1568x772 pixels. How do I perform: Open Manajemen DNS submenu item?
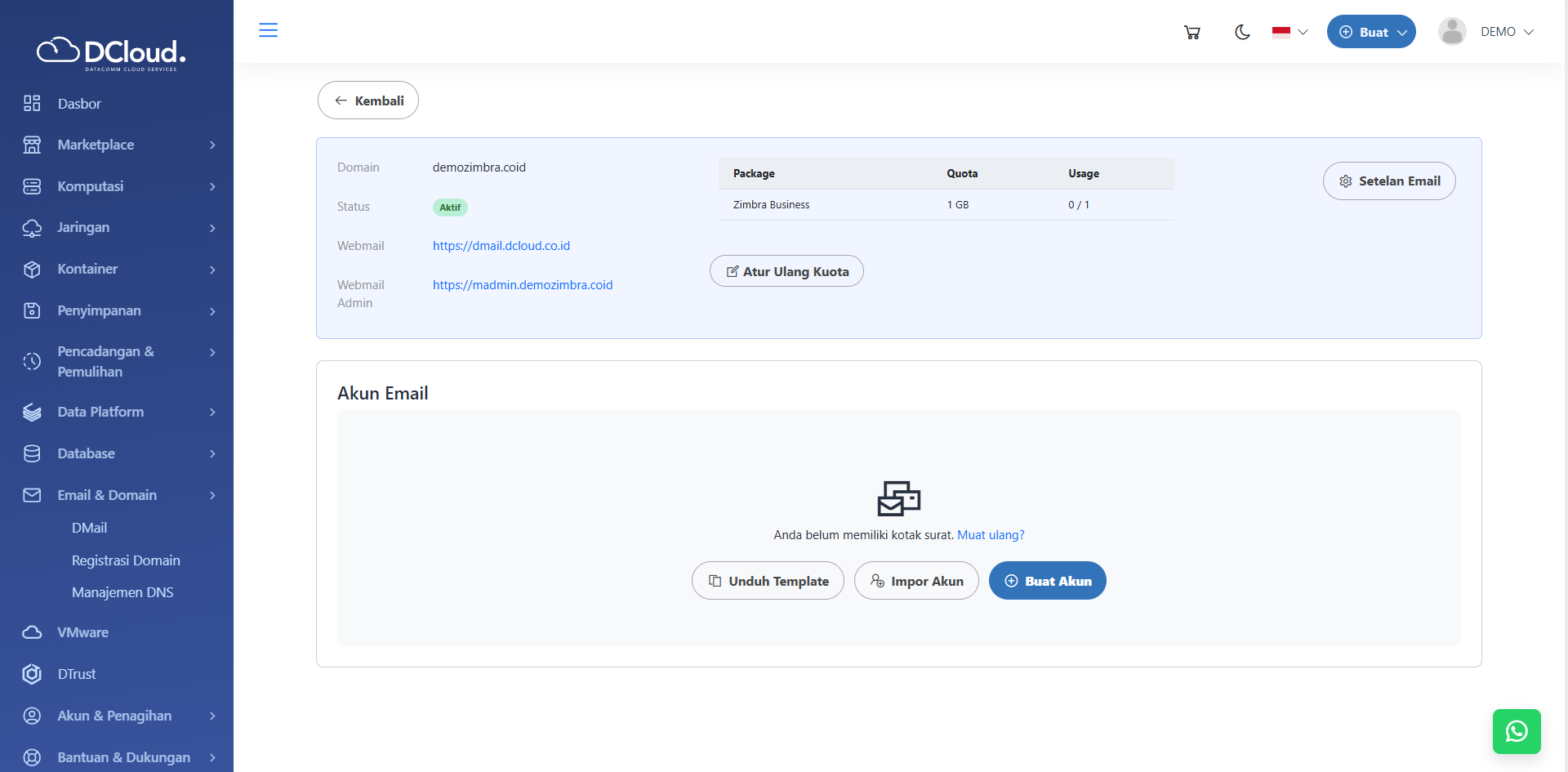(x=122, y=592)
